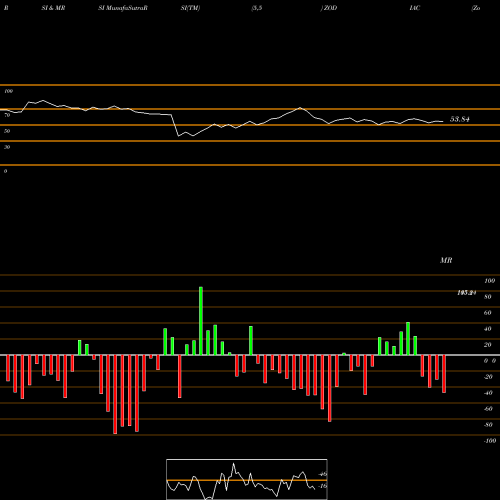Screen dimensions: 500x500
Task: Click the tallest green MR histogram bar
Action: (201, 321)
